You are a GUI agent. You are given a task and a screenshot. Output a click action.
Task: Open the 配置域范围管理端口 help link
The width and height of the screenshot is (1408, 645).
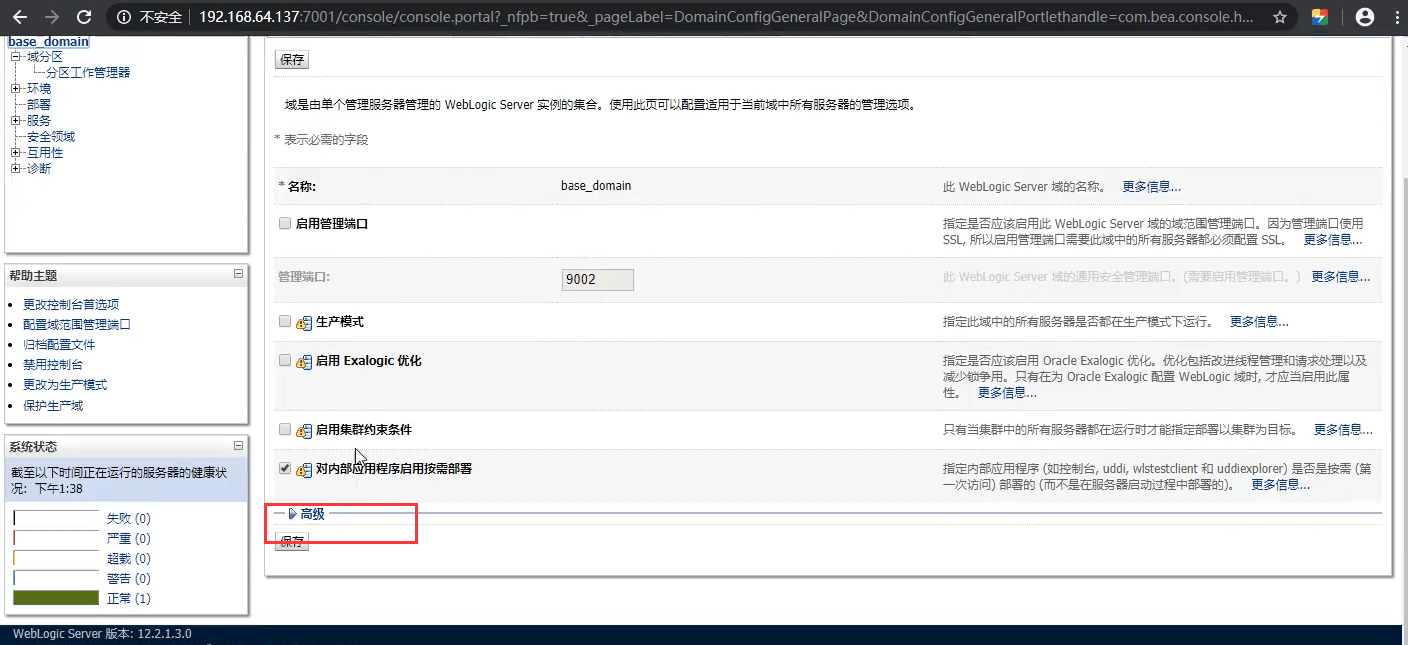pos(77,324)
